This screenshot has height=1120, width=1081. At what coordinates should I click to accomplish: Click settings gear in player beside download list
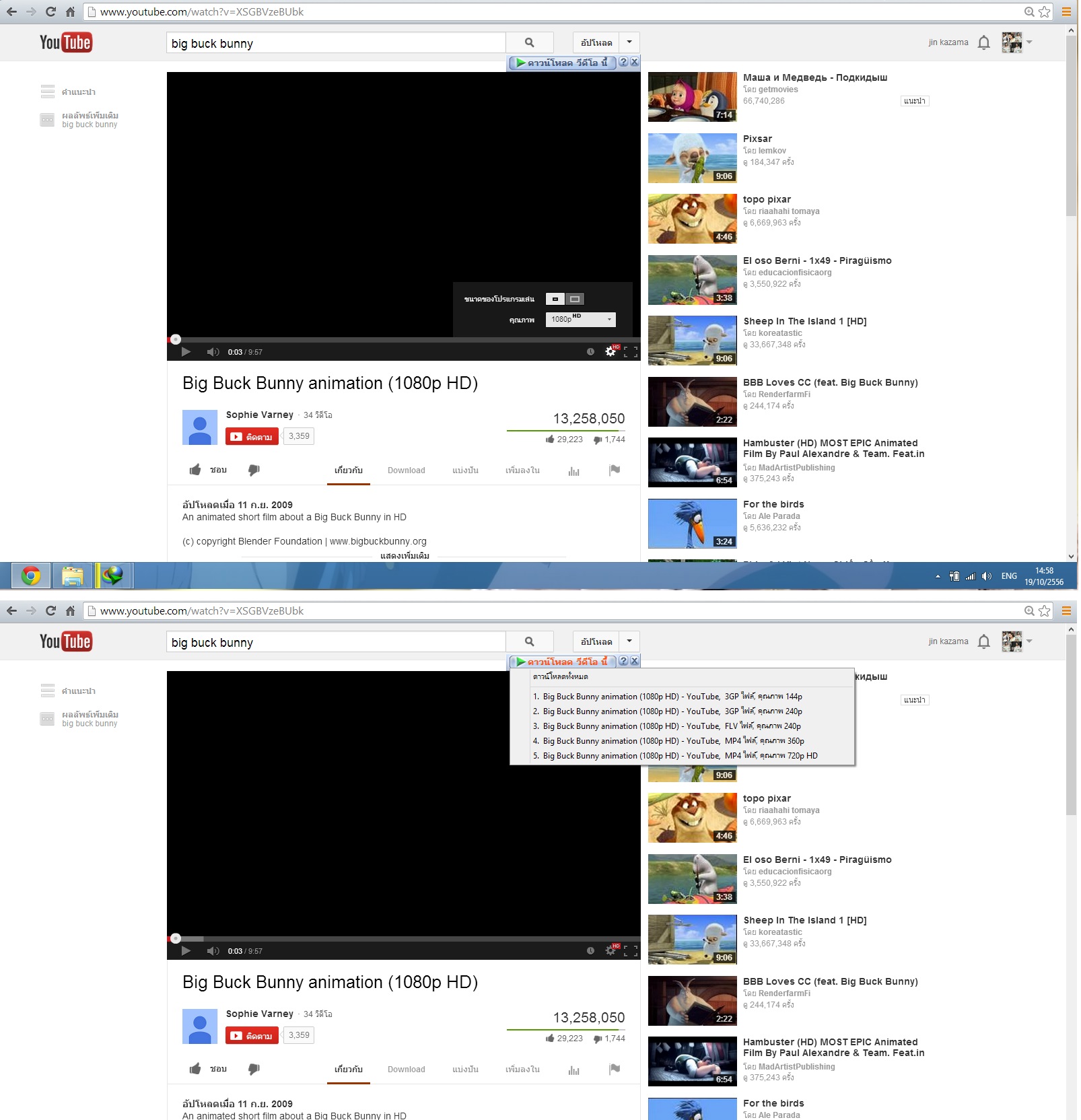(x=611, y=950)
